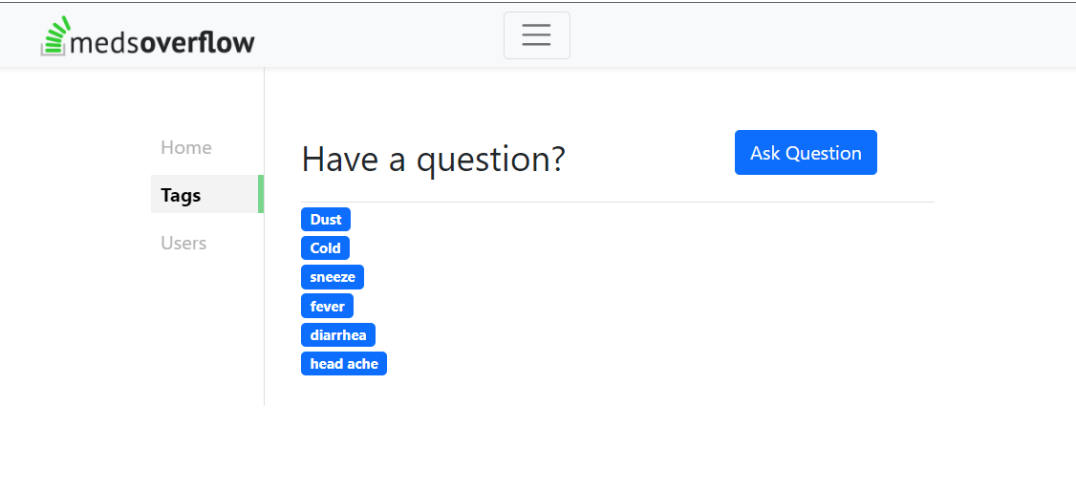This screenshot has height=492, width=1076.
Task: Select the Dust tag badge
Action: click(x=326, y=220)
